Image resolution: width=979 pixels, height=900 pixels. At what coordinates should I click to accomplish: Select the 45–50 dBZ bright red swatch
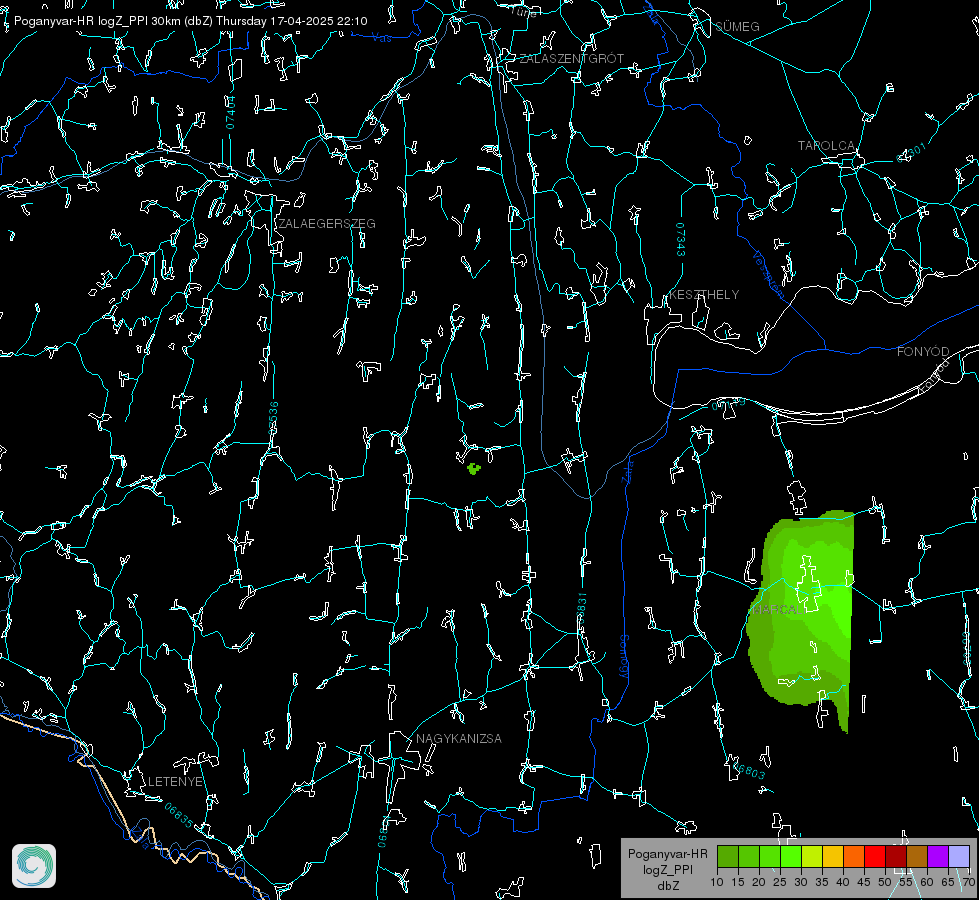(875, 856)
